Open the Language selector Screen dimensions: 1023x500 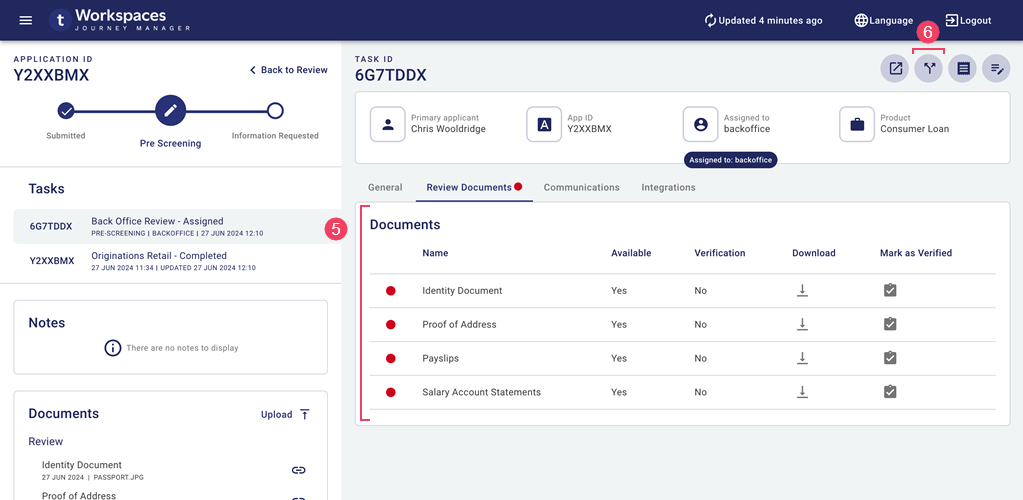tap(883, 20)
